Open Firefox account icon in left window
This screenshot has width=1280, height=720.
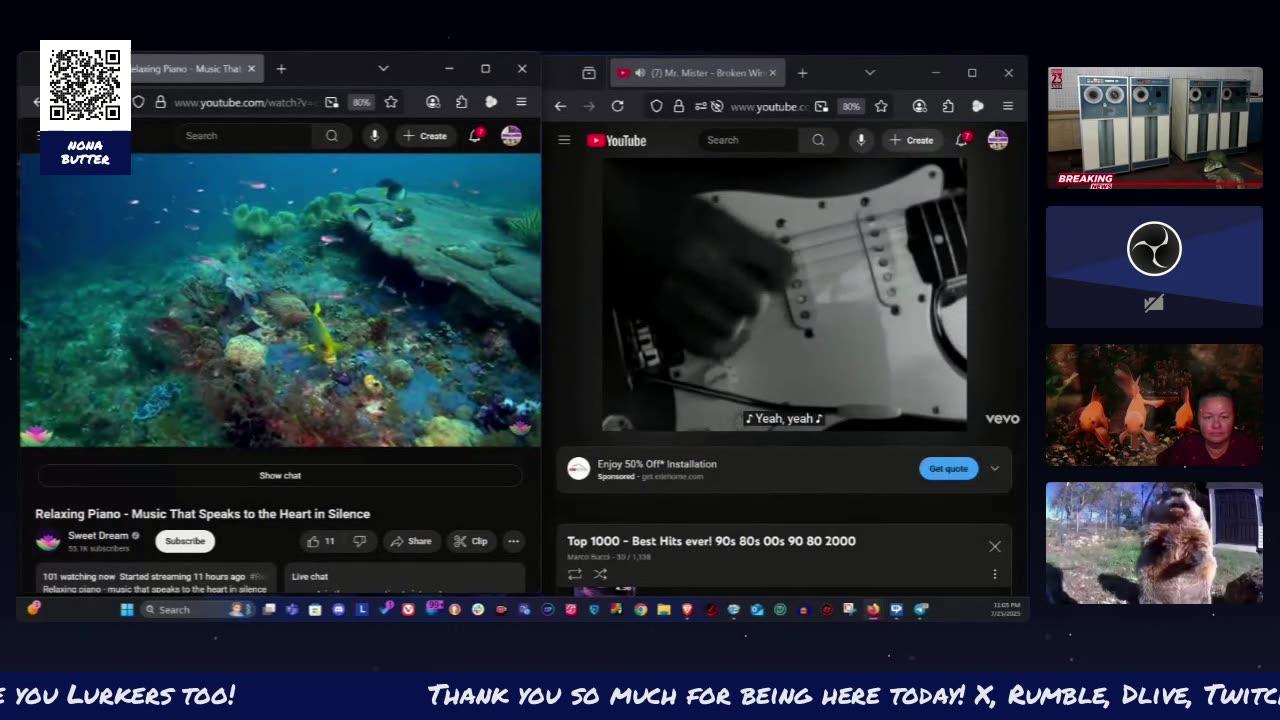pyautogui.click(x=432, y=102)
